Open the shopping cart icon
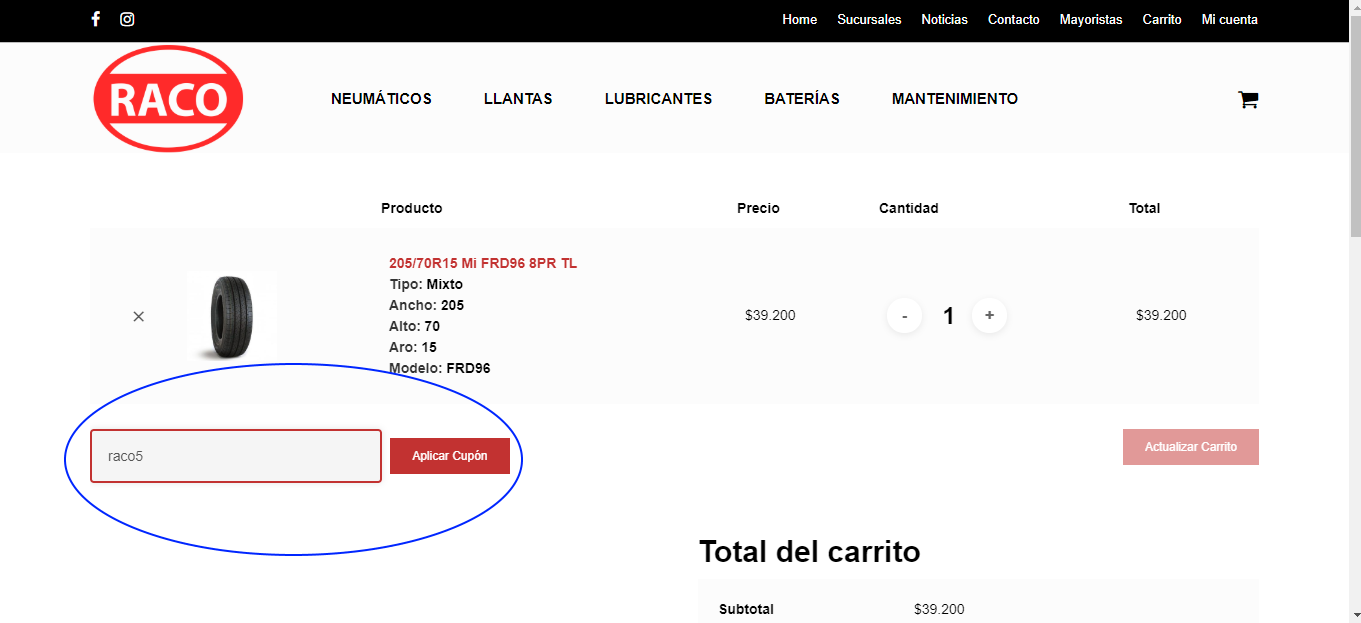 [1248, 99]
